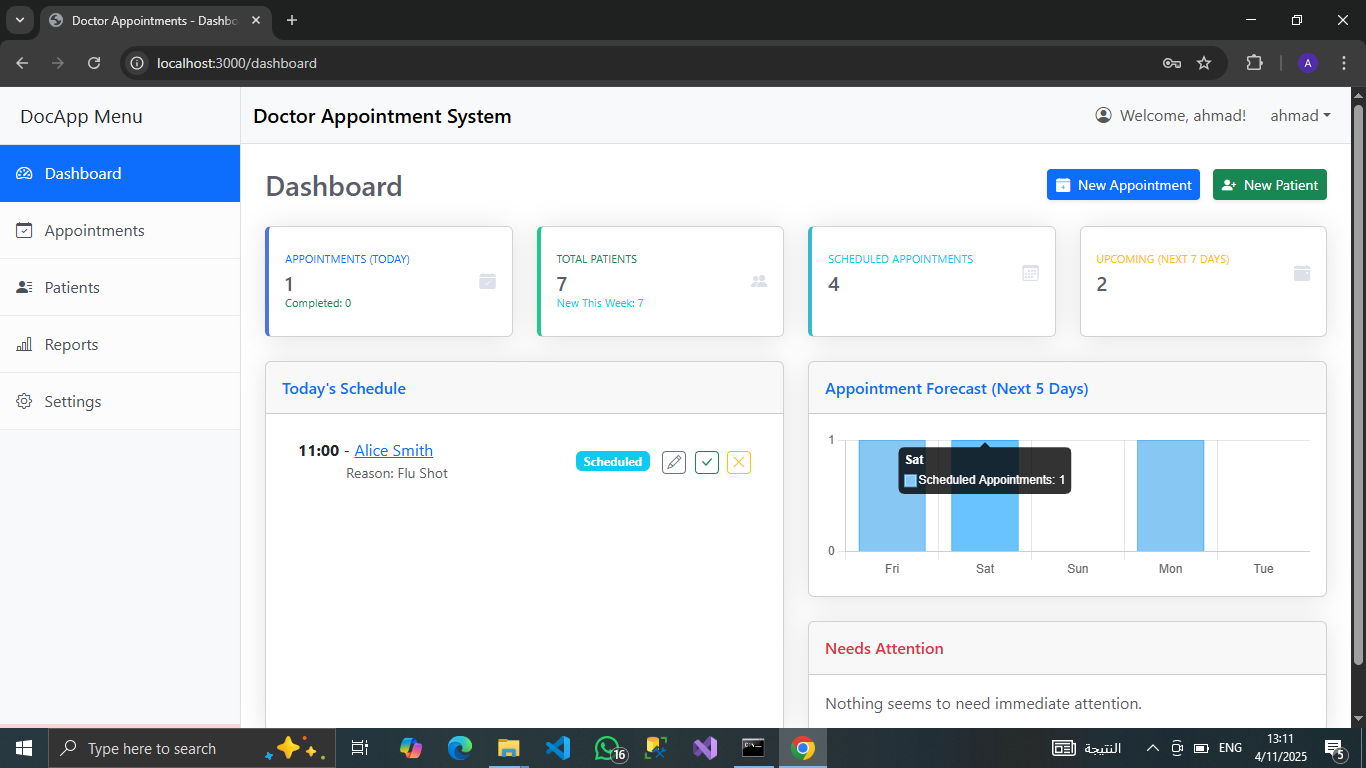This screenshot has height=768, width=1366.
Task: Open Settings from the sidebar
Action: [120, 401]
